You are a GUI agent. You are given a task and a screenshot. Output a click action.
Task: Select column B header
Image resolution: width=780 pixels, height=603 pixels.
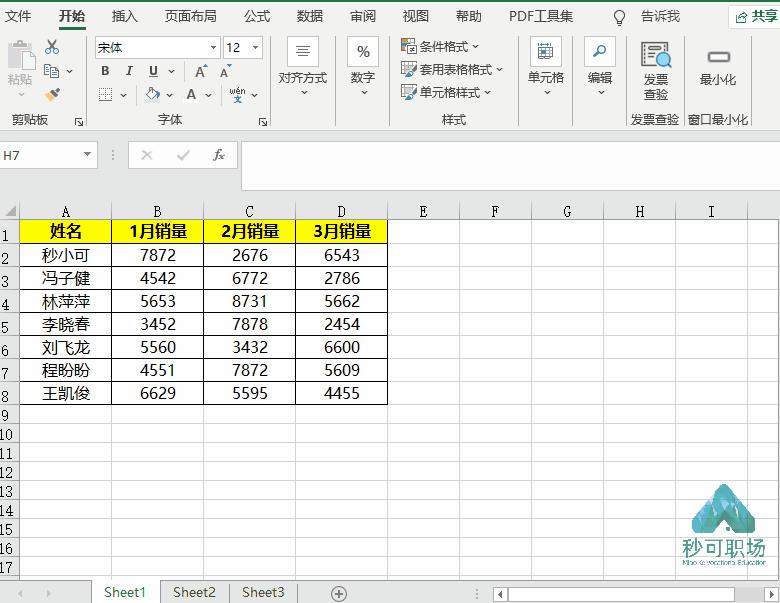click(157, 211)
